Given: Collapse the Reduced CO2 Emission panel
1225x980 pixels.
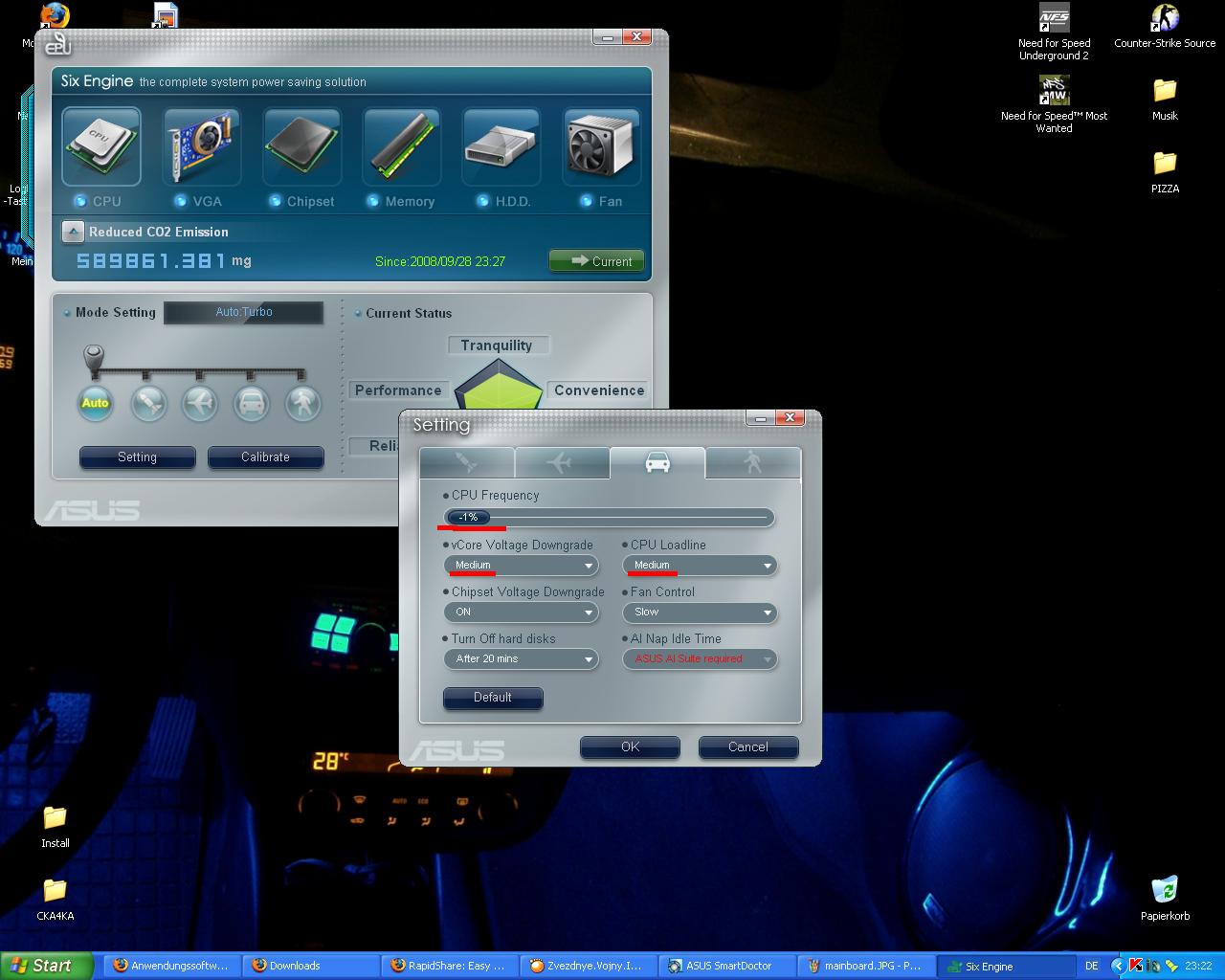Looking at the screenshot, I should pyautogui.click(x=73, y=232).
